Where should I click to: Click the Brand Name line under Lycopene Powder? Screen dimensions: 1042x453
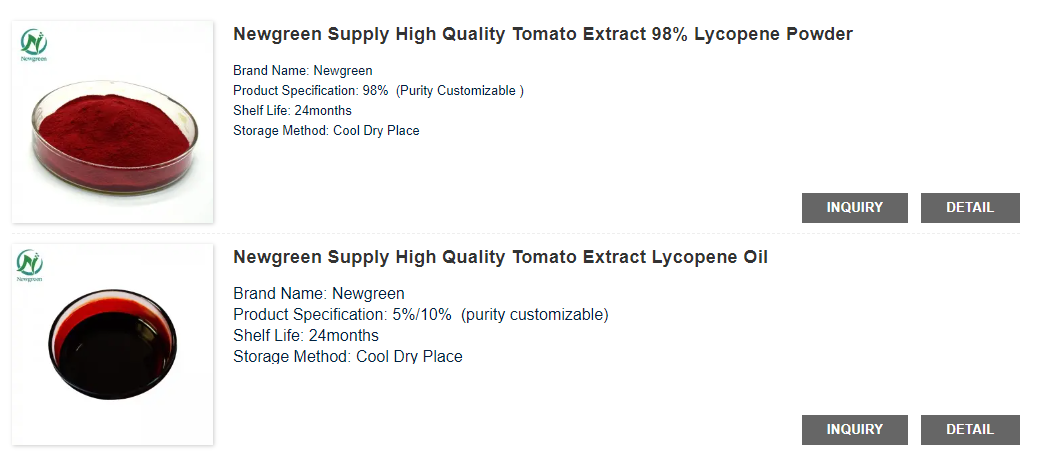pyautogui.click(x=302, y=71)
